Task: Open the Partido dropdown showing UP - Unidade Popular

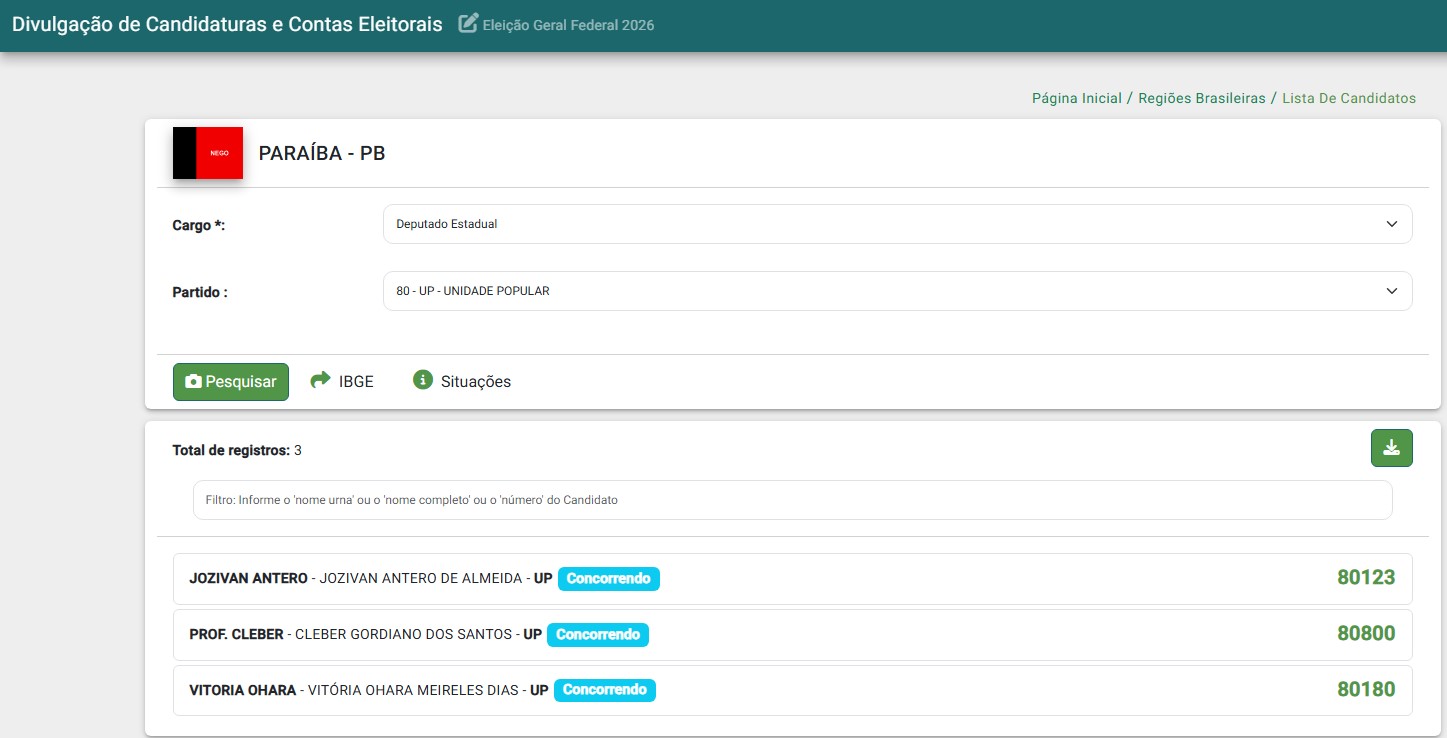Action: pyautogui.click(x=897, y=291)
